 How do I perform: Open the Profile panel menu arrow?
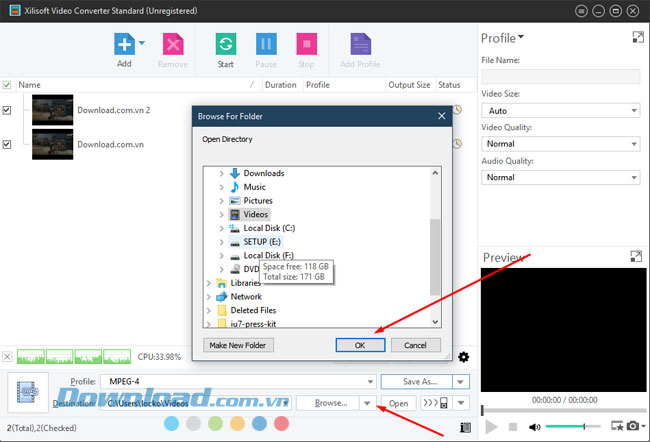pos(521,36)
